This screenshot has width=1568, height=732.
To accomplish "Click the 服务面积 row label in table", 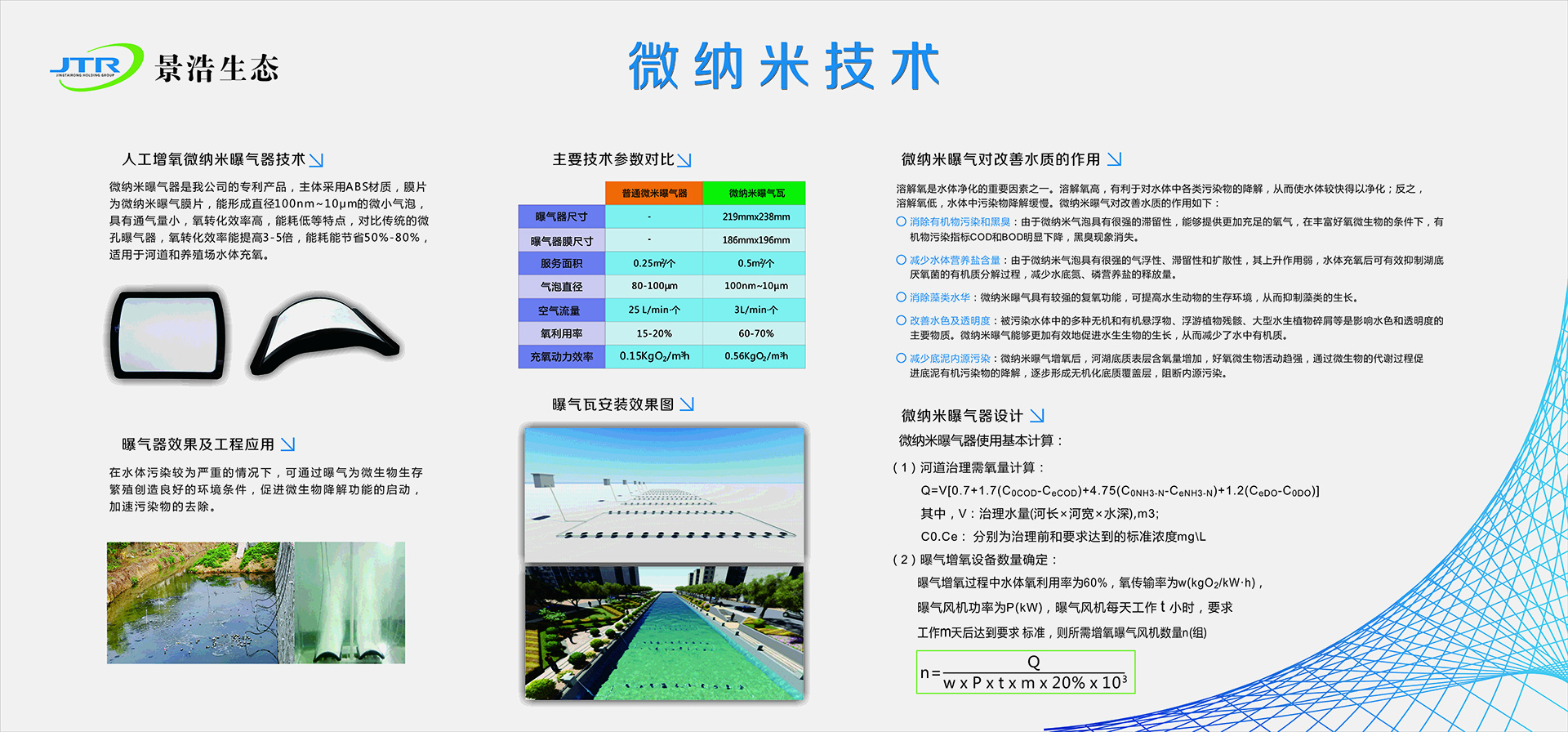I will (561, 263).
